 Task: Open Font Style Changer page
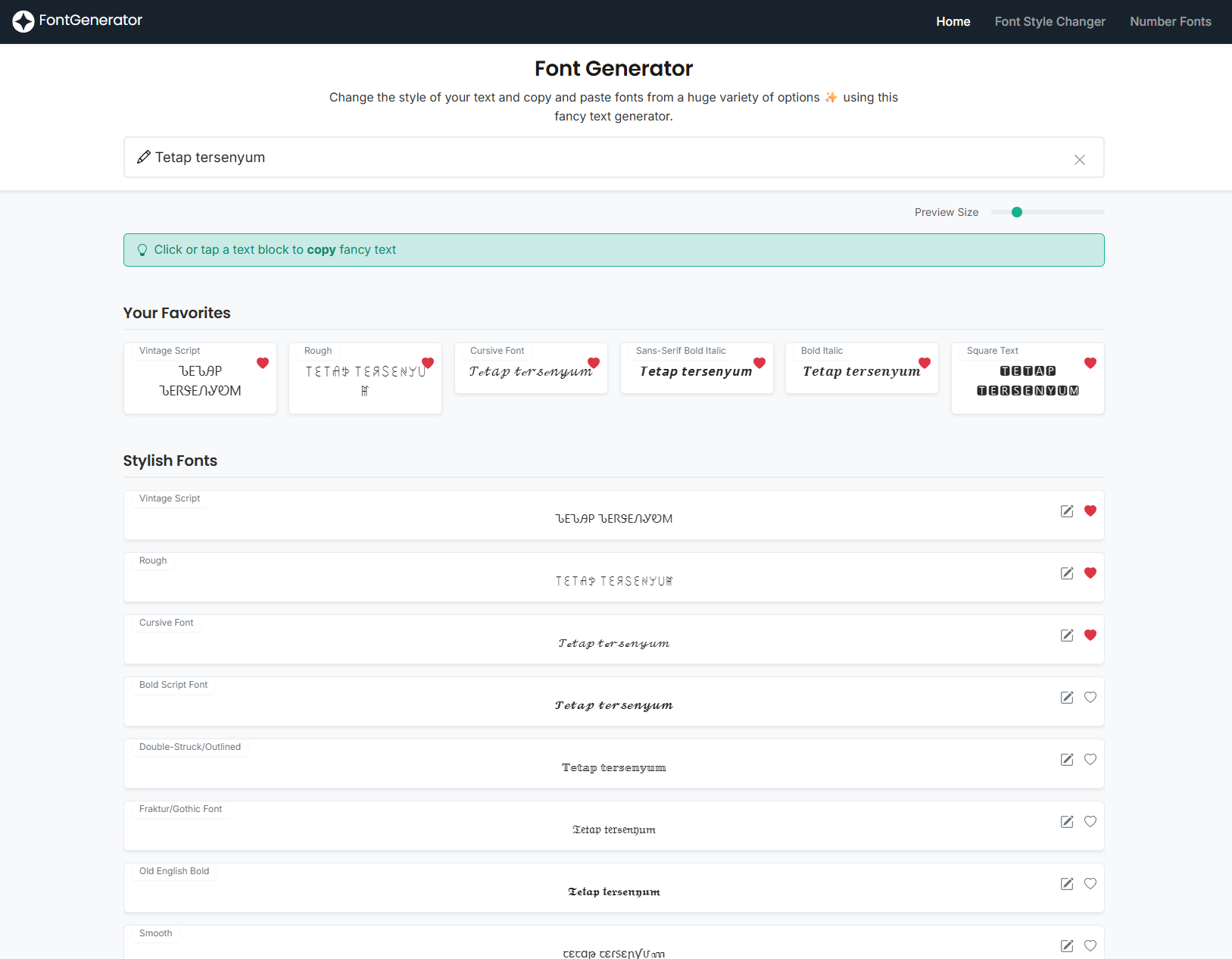[x=1050, y=22]
